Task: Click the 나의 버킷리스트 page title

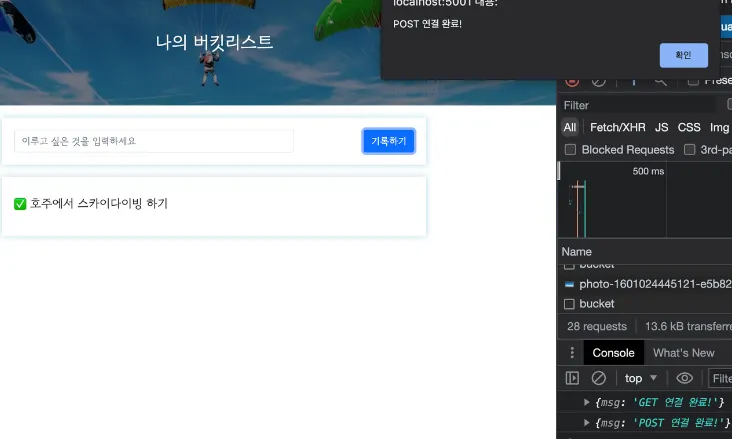Action: pyautogui.click(x=214, y=42)
